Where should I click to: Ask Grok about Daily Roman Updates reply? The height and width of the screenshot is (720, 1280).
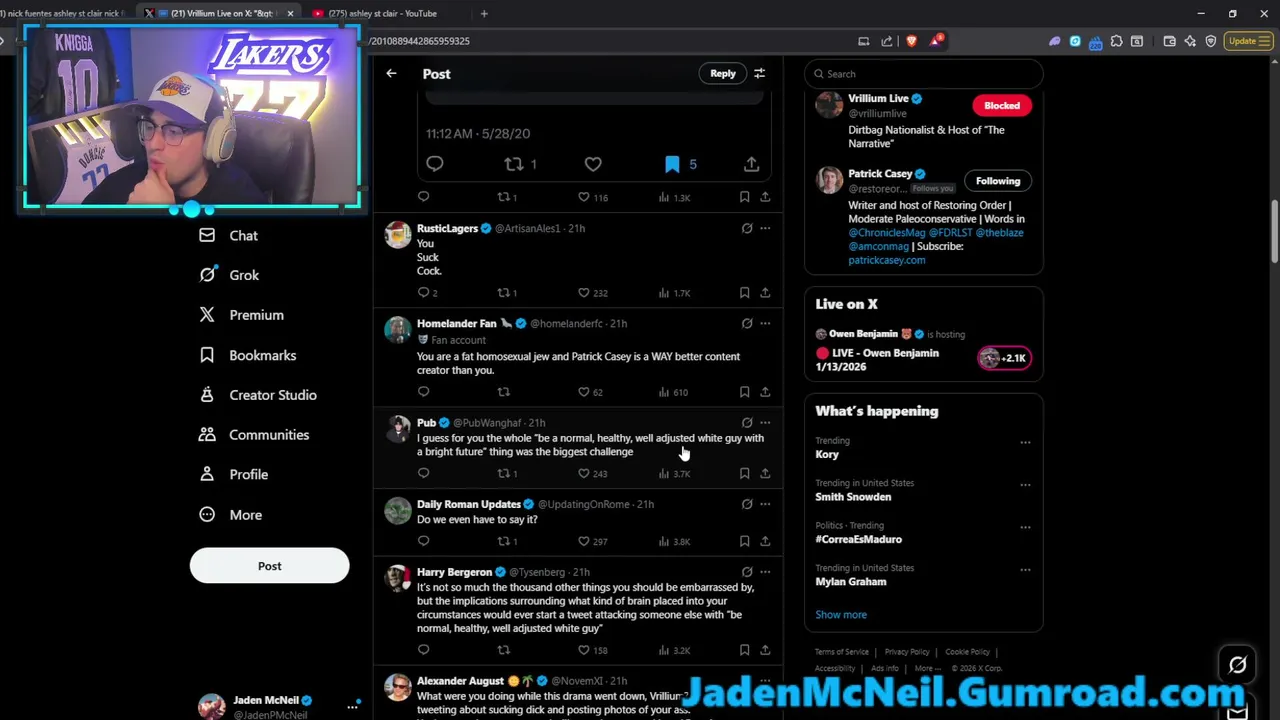click(747, 504)
